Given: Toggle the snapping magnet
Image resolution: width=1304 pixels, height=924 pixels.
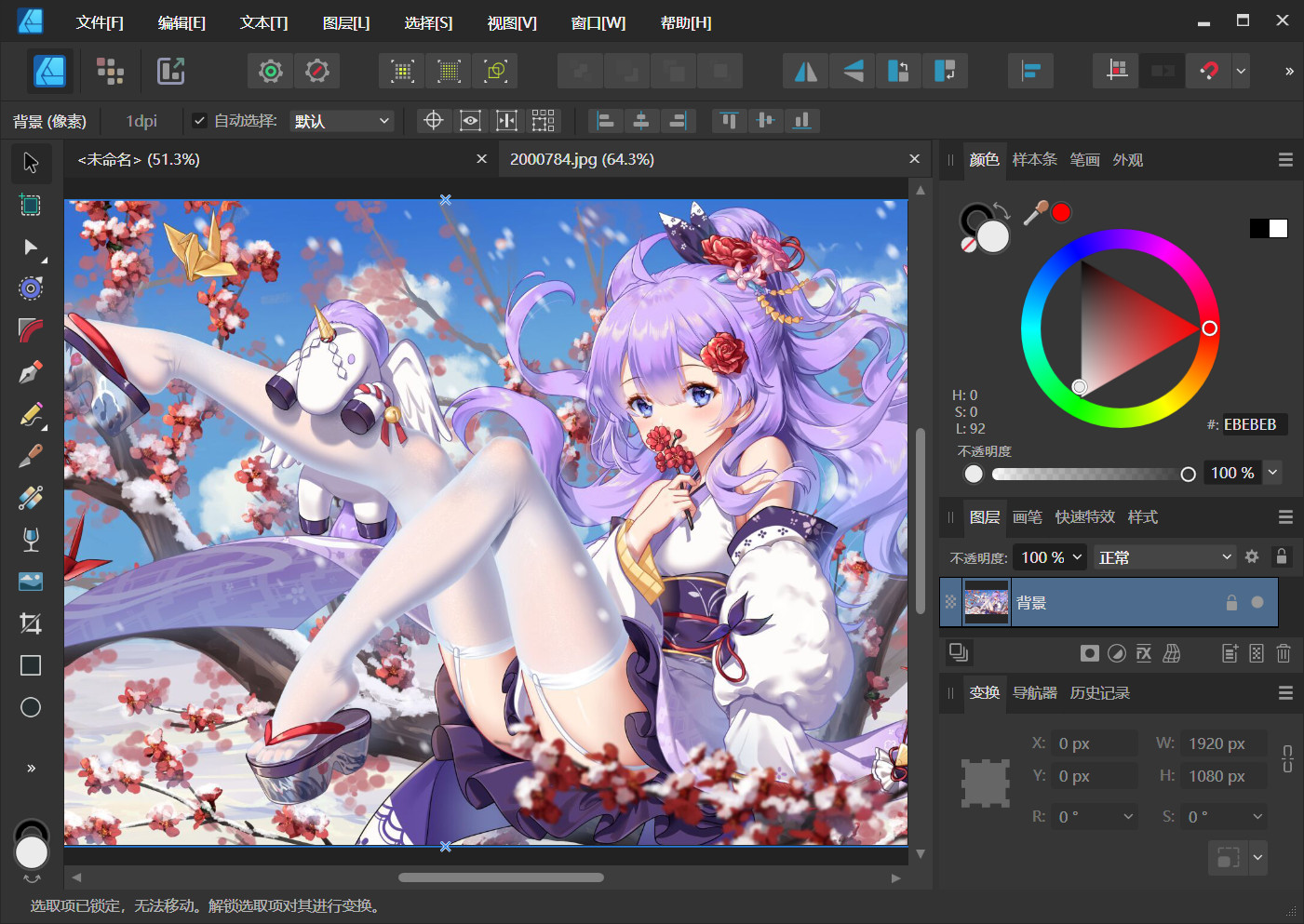Looking at the screenshot, I should pos(1209,71).
